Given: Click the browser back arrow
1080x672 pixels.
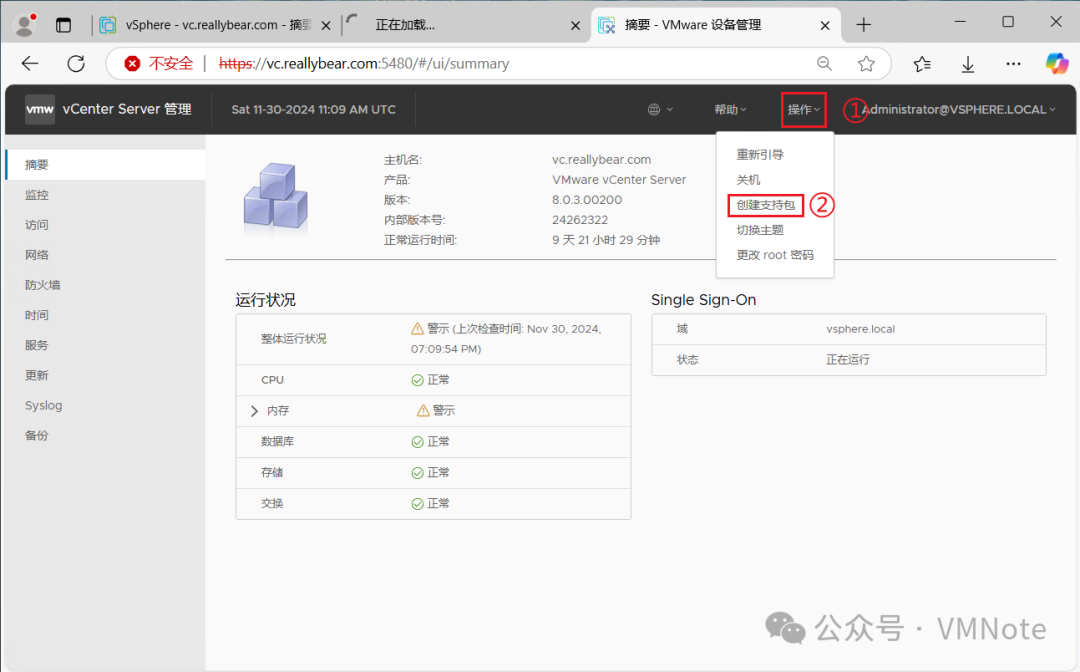Looking at the screenshot, I should pyautogui.click(x=30, y=64).
